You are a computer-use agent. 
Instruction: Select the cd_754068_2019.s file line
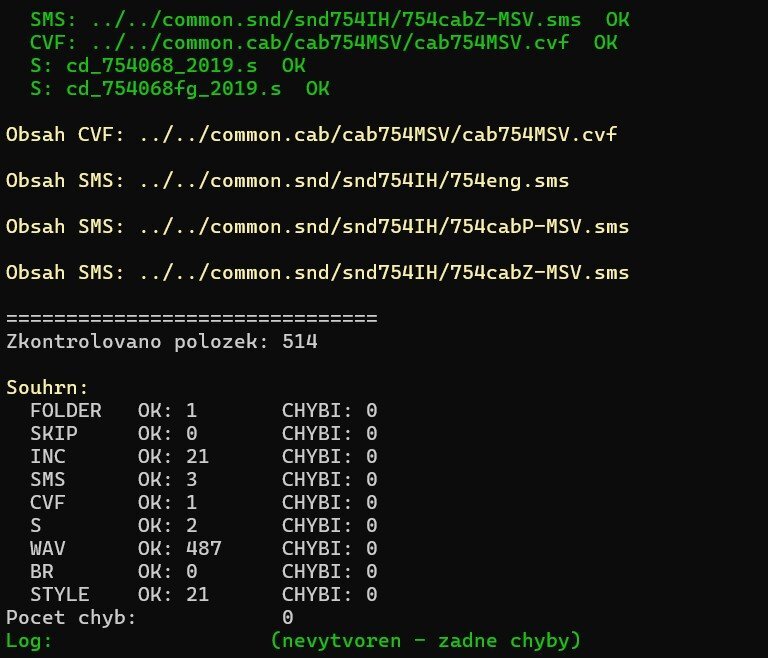click(168, 65)
